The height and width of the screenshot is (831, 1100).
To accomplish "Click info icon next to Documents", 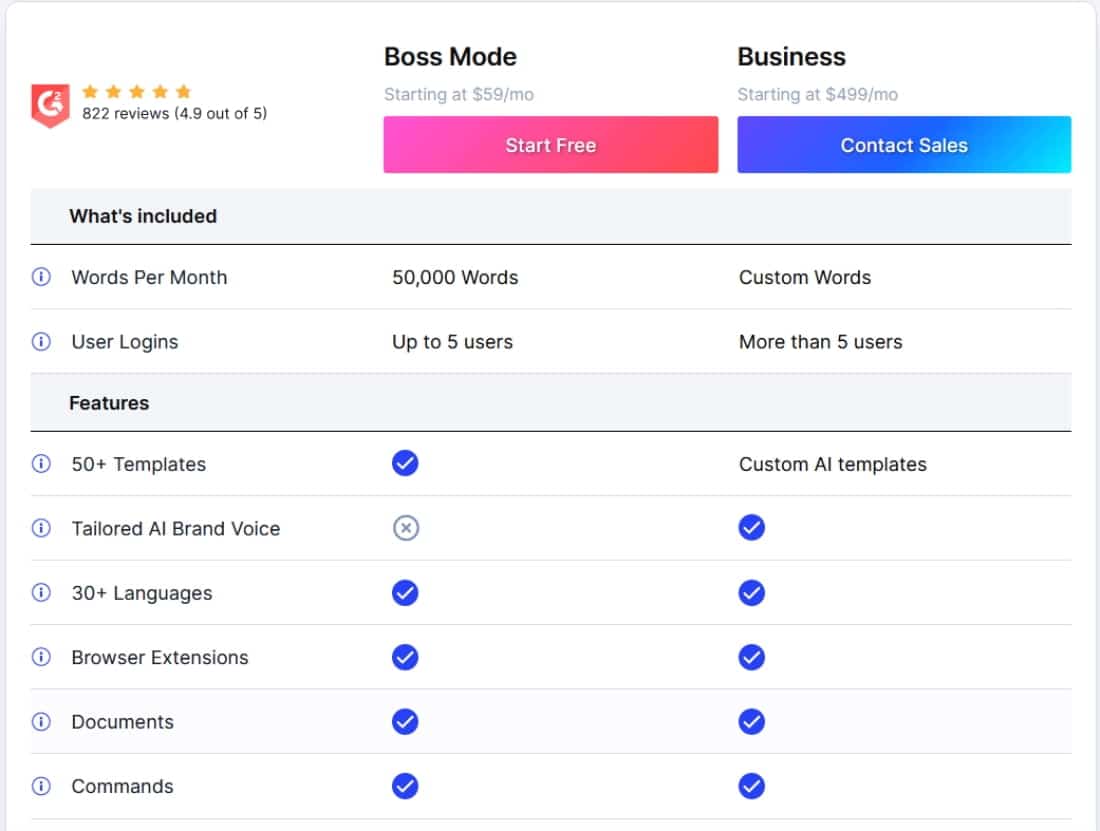I will (41, 722).
